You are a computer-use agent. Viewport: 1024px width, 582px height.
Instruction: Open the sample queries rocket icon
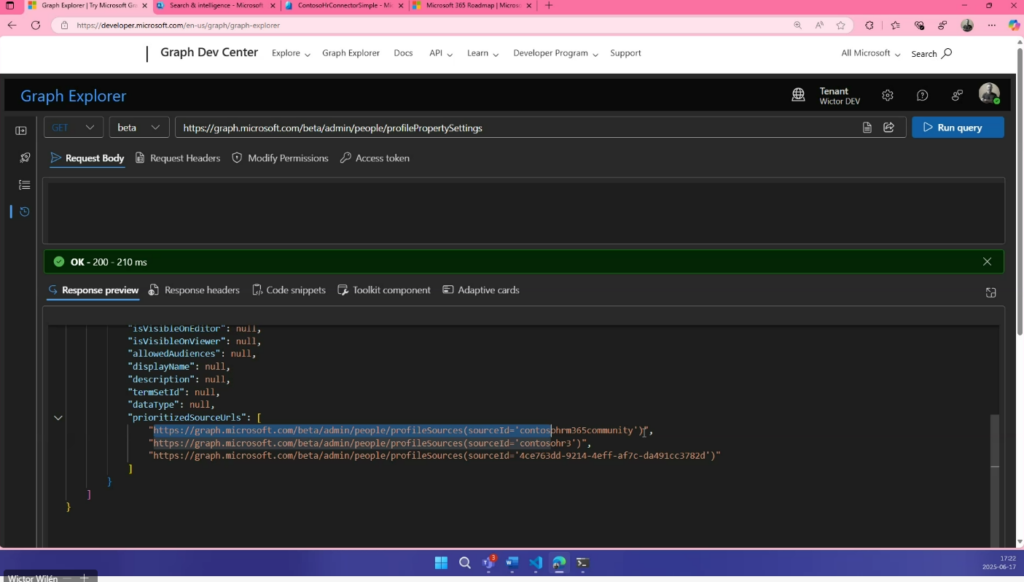[24, 157]
